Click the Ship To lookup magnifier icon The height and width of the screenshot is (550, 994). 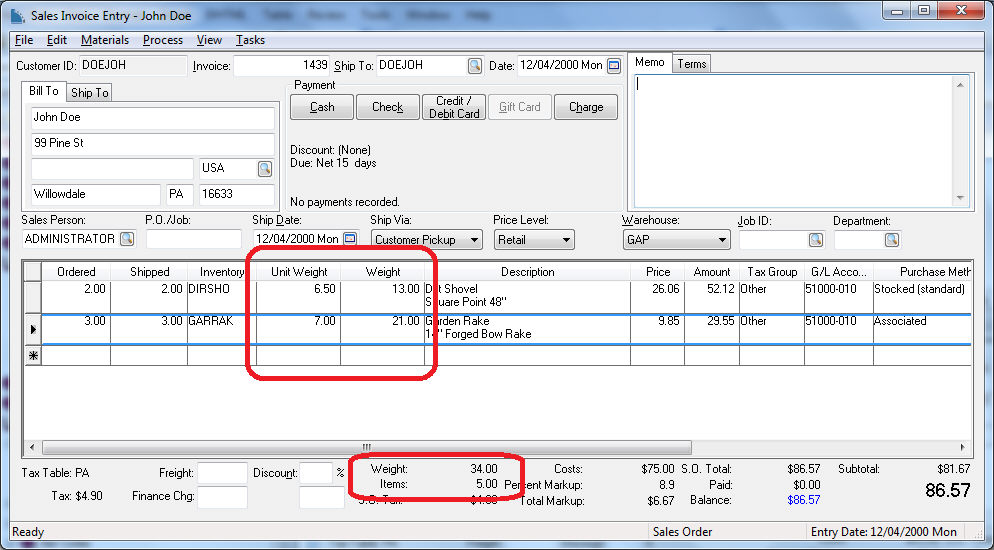tap(474, 66)
